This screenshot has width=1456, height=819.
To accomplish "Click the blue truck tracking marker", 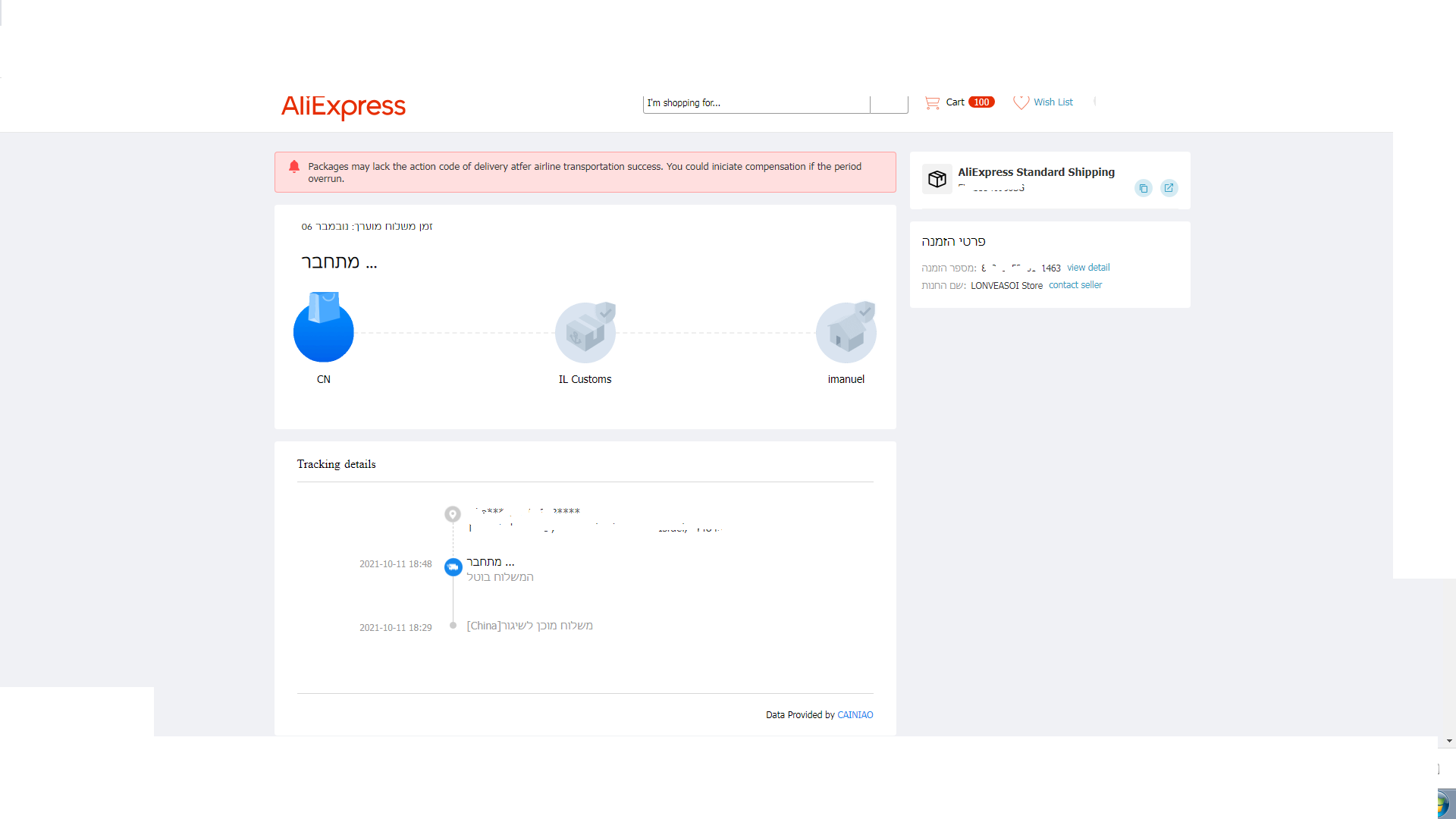I will pos(453,567).
